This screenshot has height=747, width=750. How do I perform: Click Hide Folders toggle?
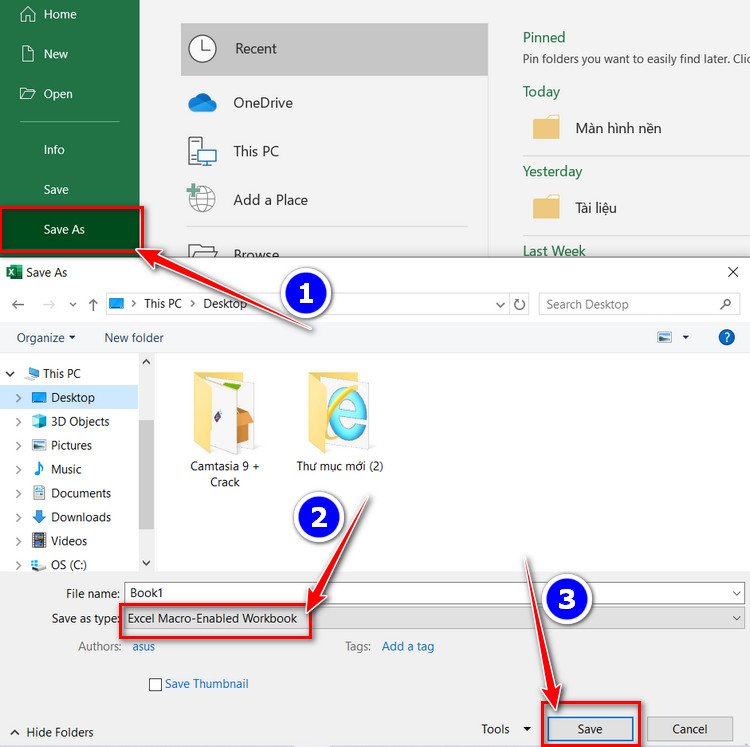[52, 732]
